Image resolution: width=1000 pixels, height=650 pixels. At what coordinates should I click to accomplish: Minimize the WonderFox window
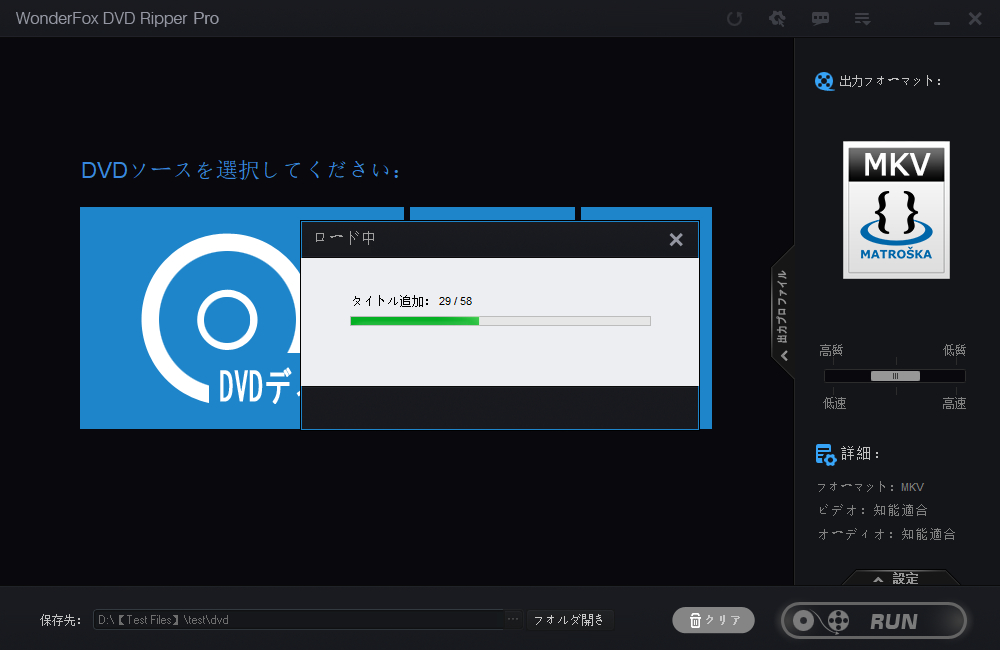[x=941, y=23]
